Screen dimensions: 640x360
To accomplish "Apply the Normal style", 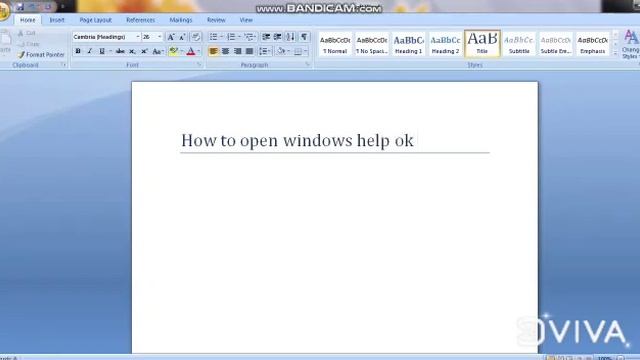I will 335,44.
